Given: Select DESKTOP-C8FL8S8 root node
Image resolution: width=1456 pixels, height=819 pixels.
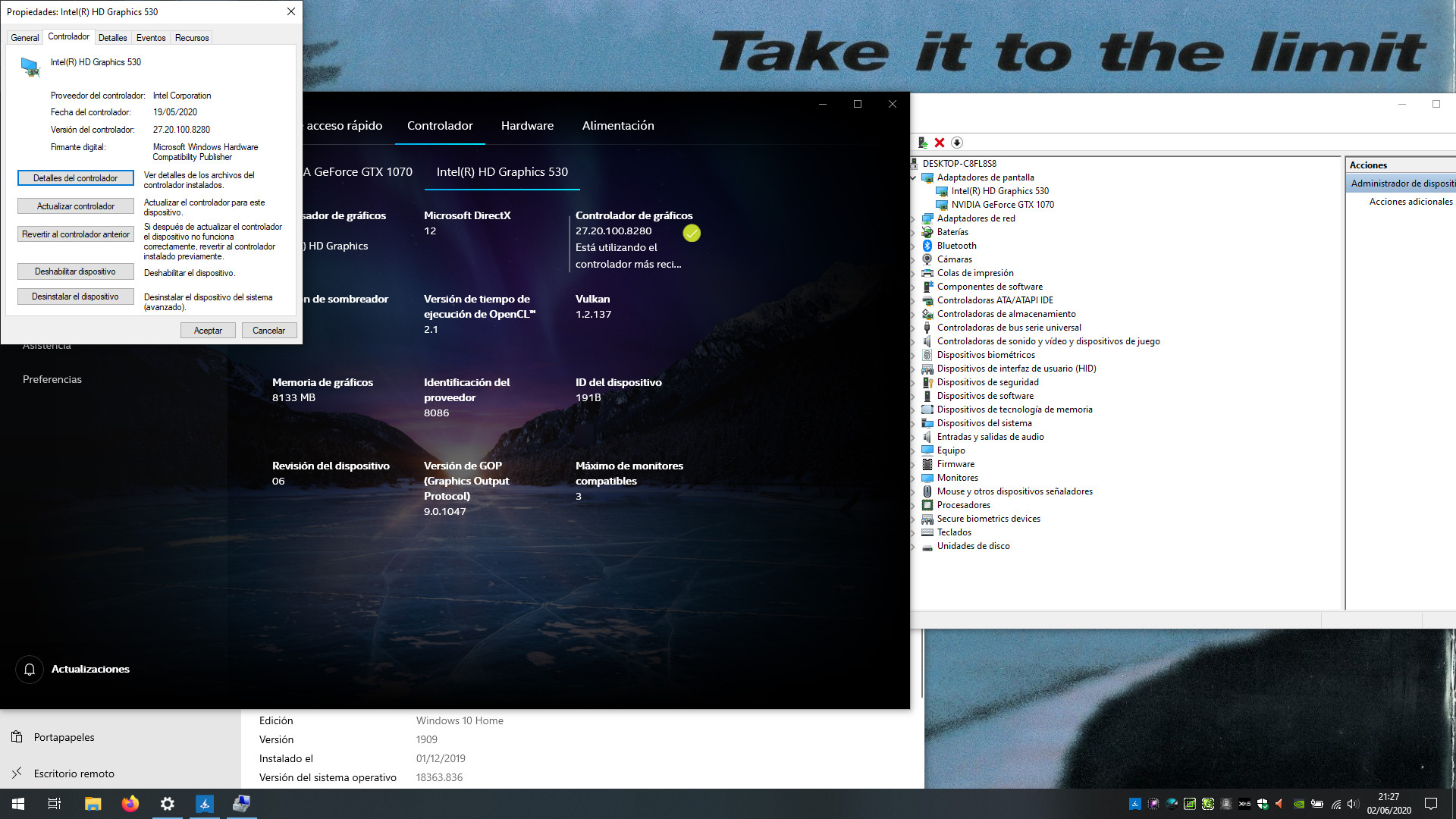Looking at the screenshot, I should pyautogui.click(x=959, y=164).
